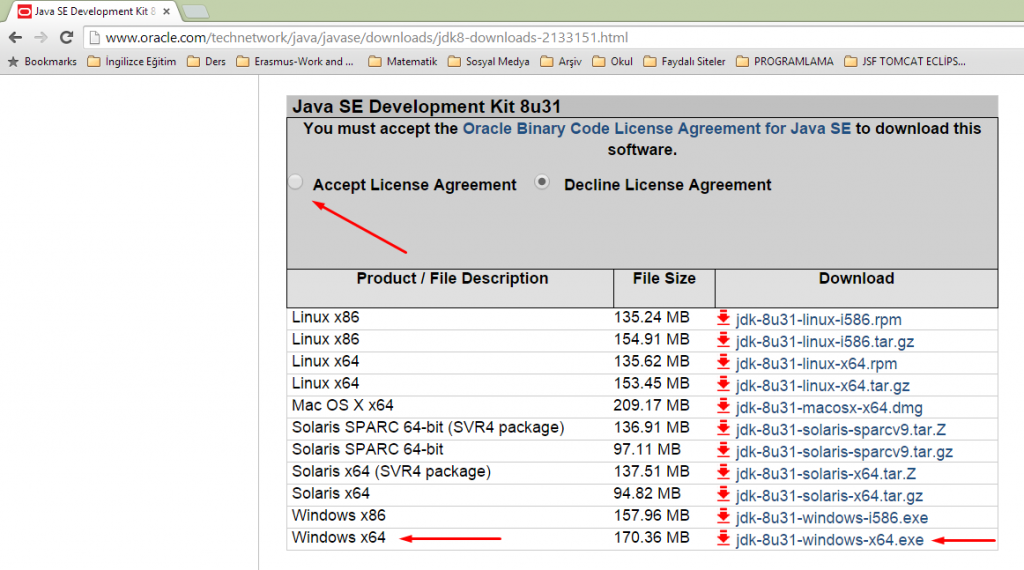The width and height of the screenshot is (1024, 570).
Task: Open the Sosyal Medya bookmark folder
Action: click(x=488, y=62)
